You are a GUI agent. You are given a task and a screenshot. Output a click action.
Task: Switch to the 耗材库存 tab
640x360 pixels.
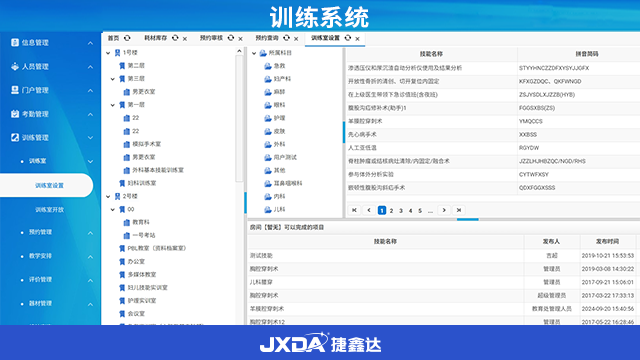tap(156, 38)
